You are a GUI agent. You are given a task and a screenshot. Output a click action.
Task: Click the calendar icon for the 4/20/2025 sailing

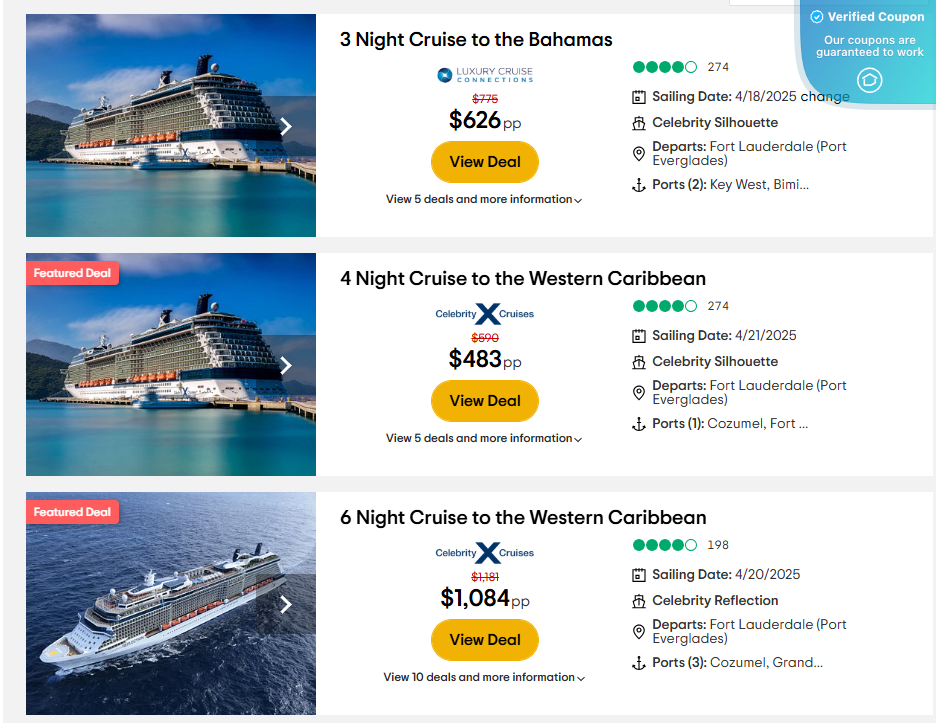pos(638,574)
